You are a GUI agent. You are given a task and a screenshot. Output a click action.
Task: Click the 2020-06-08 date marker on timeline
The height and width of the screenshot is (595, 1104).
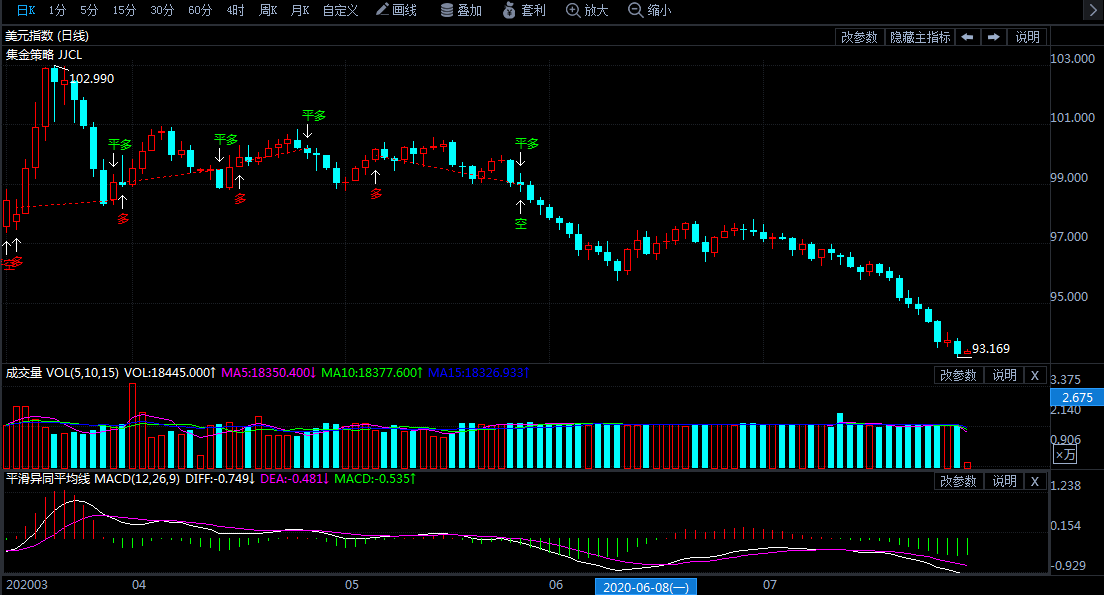(x=646, y=586)
